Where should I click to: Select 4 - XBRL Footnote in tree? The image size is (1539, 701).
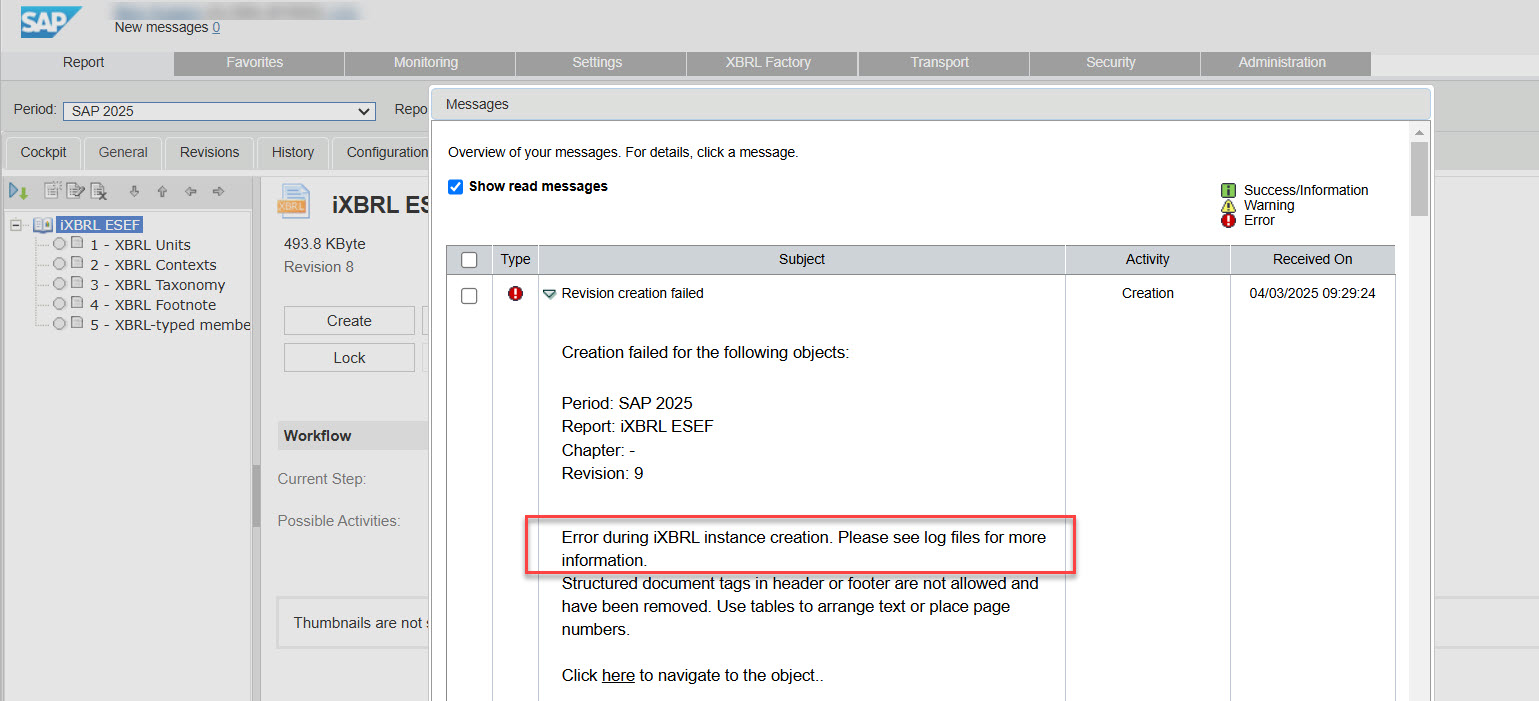coord(153,304)
